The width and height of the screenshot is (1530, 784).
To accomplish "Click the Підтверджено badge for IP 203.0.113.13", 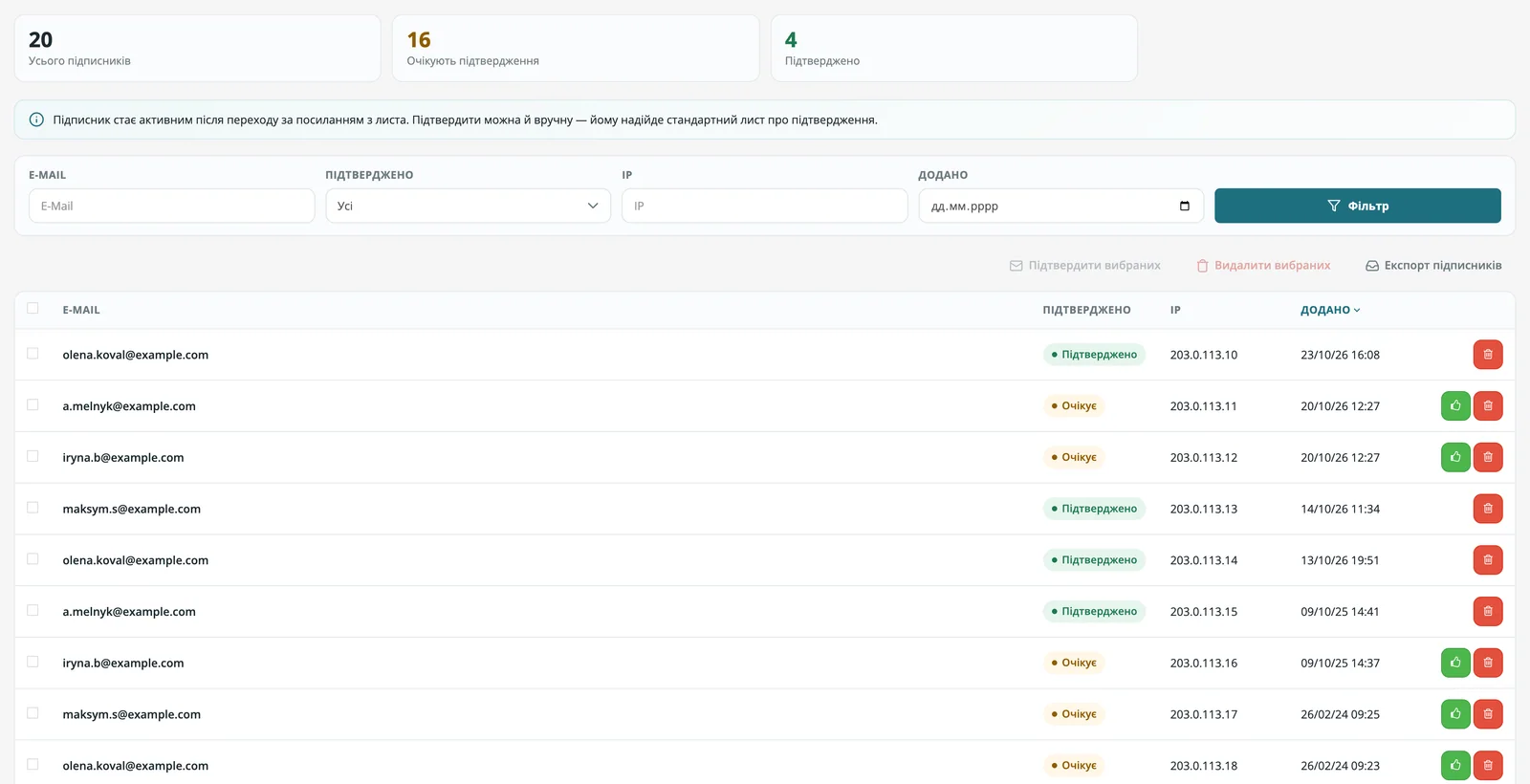I will 1094,509.
